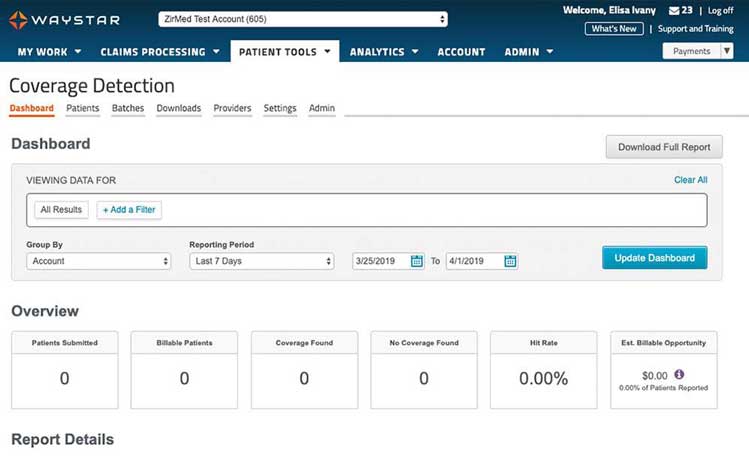749x457 pixels.
Task: Switch to the Patients tab
Action: (x=82, y=108)
